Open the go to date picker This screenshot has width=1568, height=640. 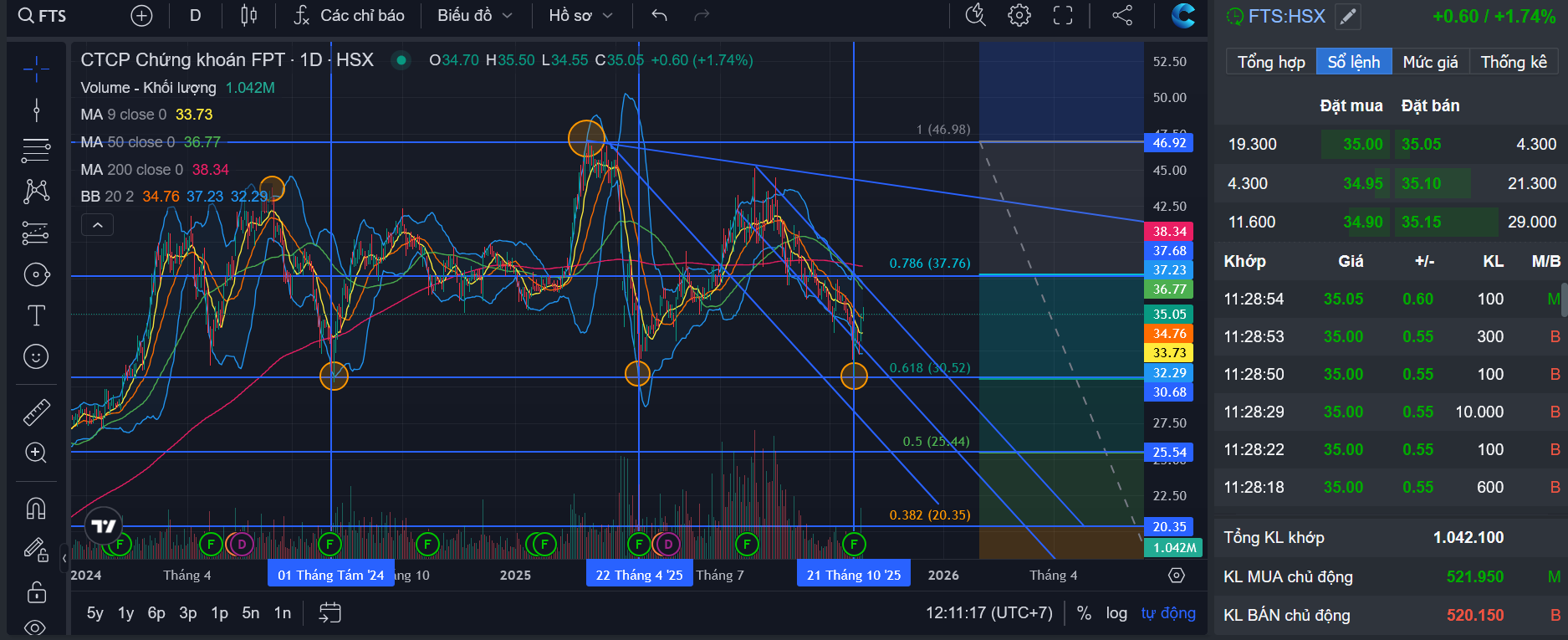330,613
